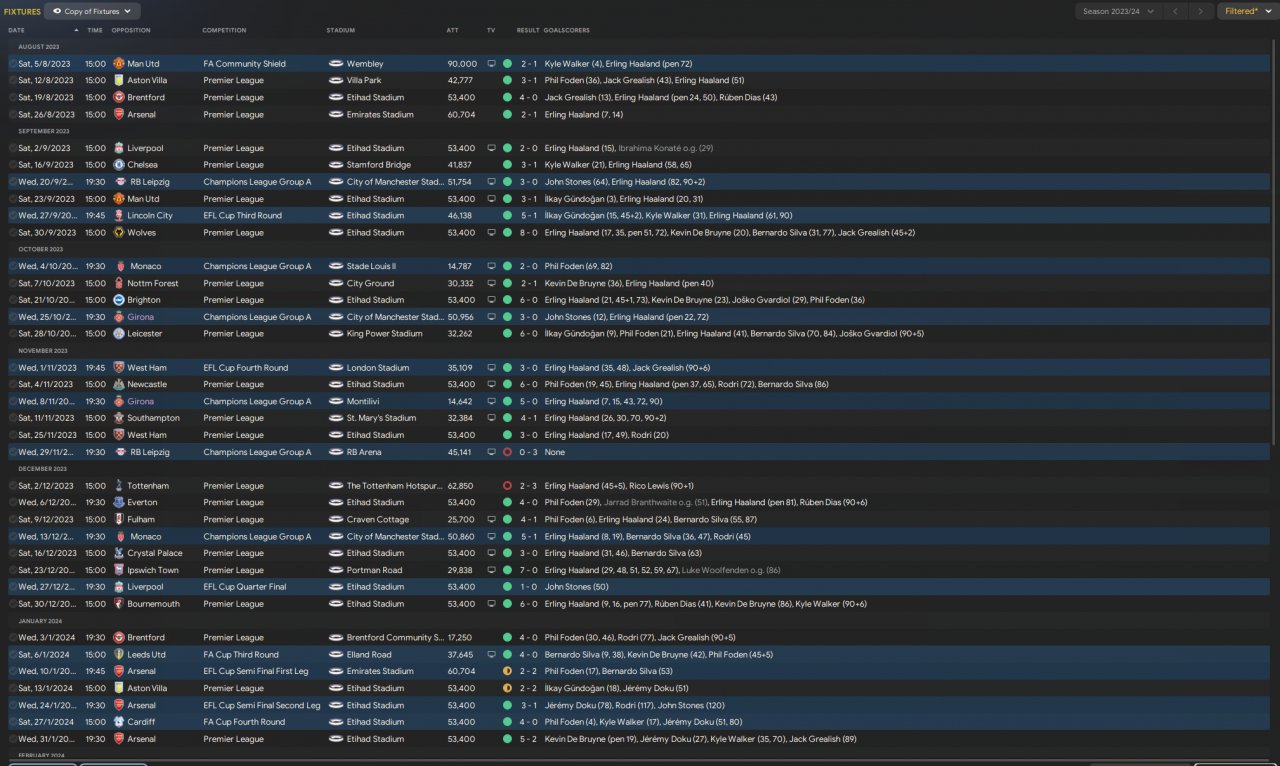
Task: Tick the row selector for the Cardiff fixture
Action: click(13, 722)
